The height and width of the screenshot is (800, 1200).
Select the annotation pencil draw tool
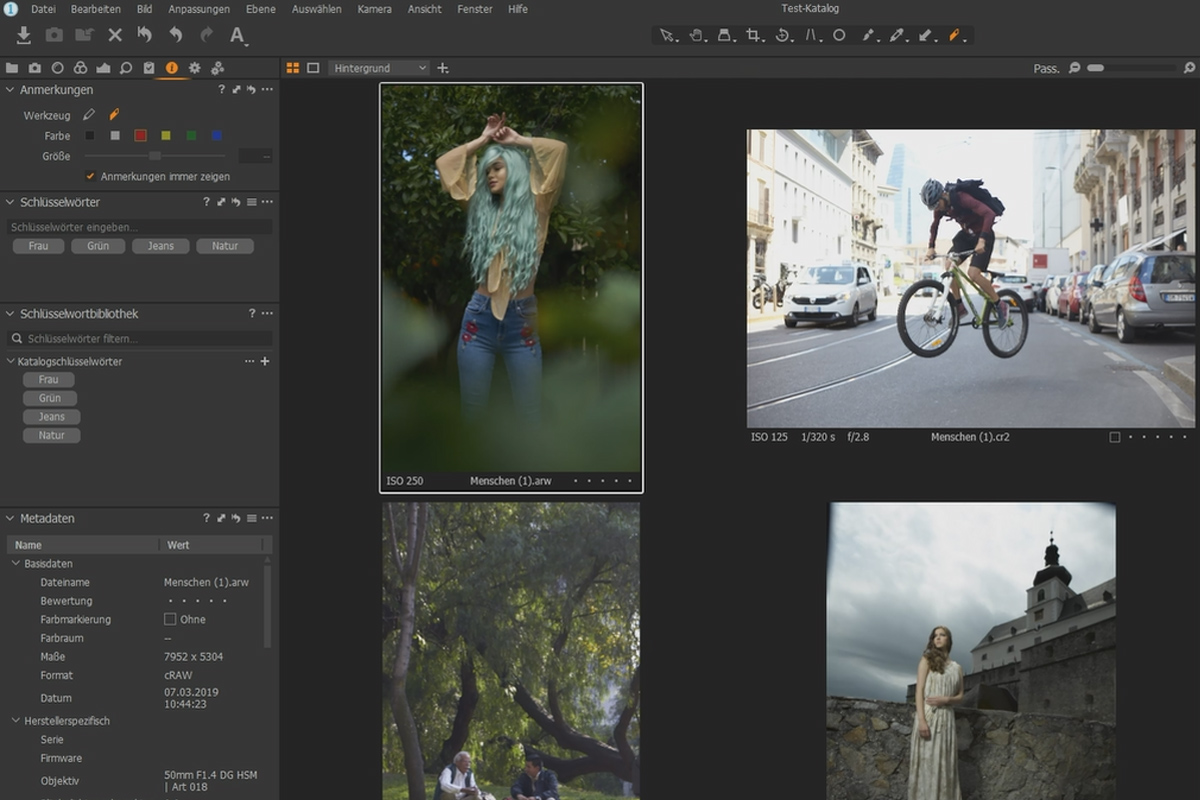point(89,115)
